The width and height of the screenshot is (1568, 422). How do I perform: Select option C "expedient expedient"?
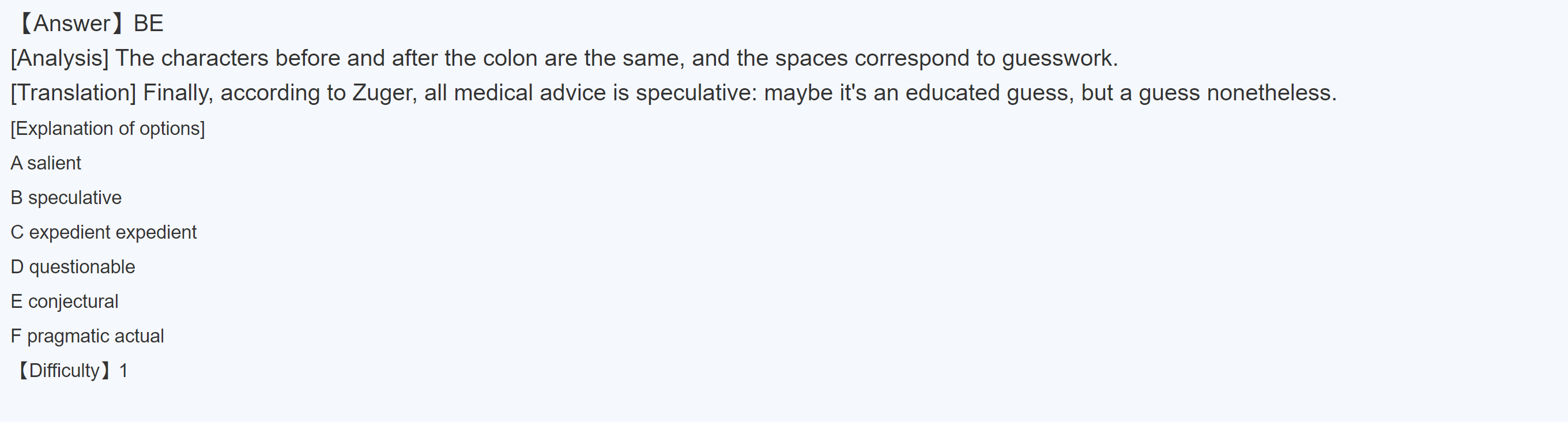click(104, 232)
